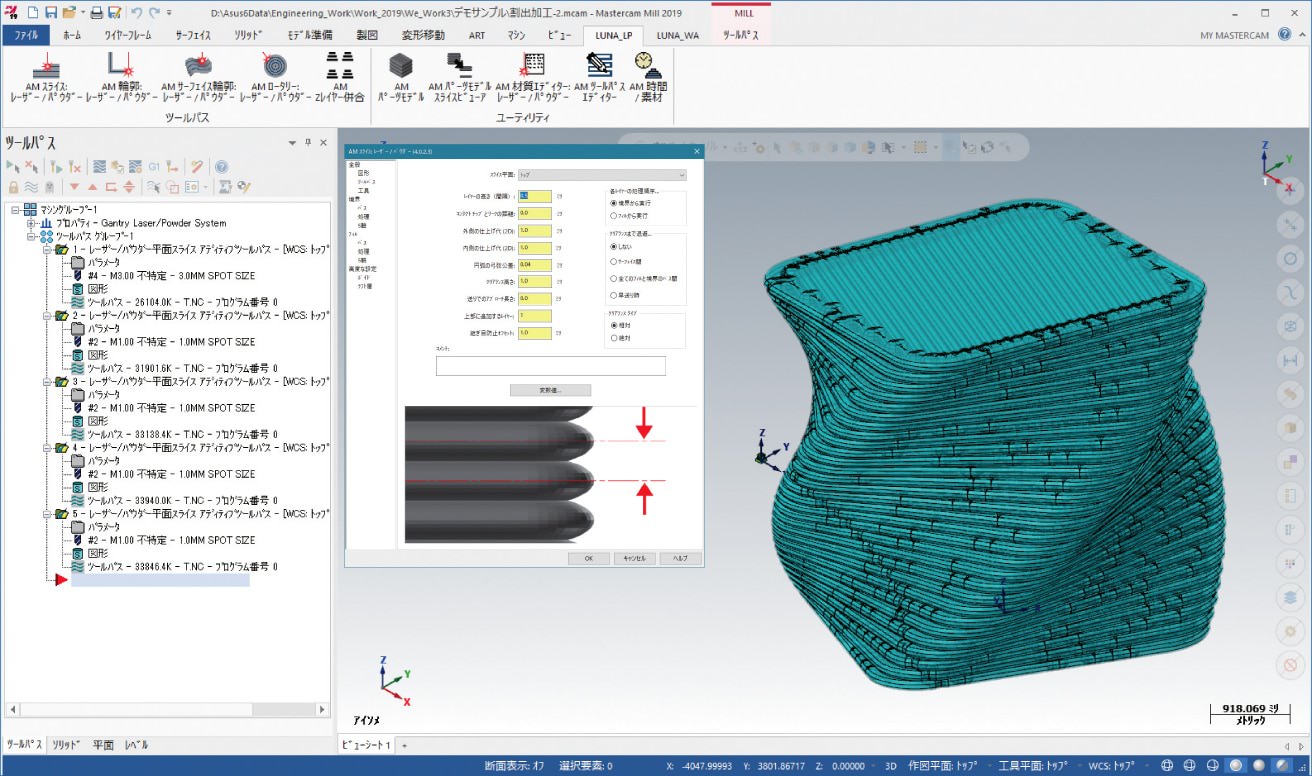This screenshot has height=776, width=1312.
Task: Expand the Gantry Laser/Powder System properties node
Action: click(31, 223)
